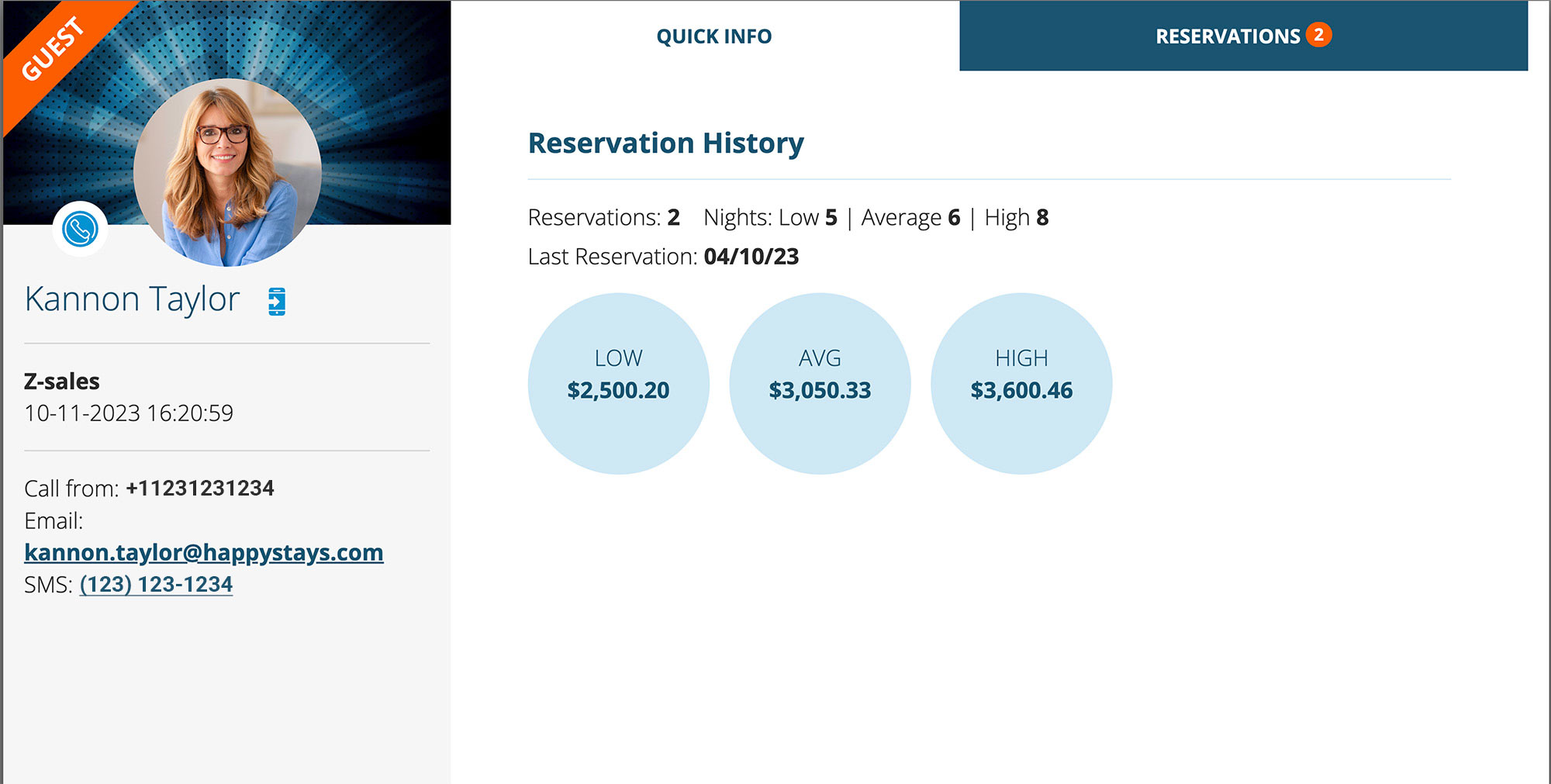Click the blue phone call icon
The width and height of the screenshot is (1551, 784).
[80, 230]
